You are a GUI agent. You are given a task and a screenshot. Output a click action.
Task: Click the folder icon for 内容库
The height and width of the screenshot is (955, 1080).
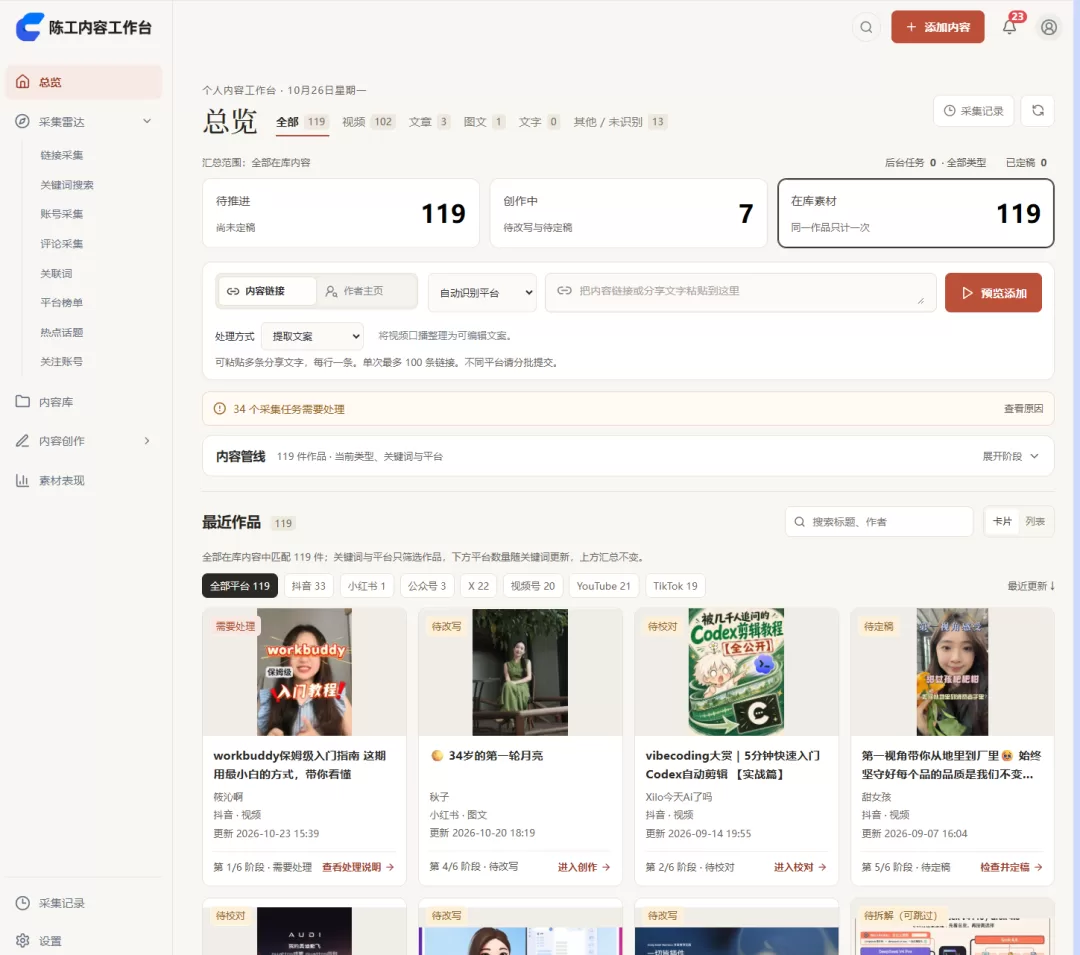pyautogui.click(x=23, y=401)
